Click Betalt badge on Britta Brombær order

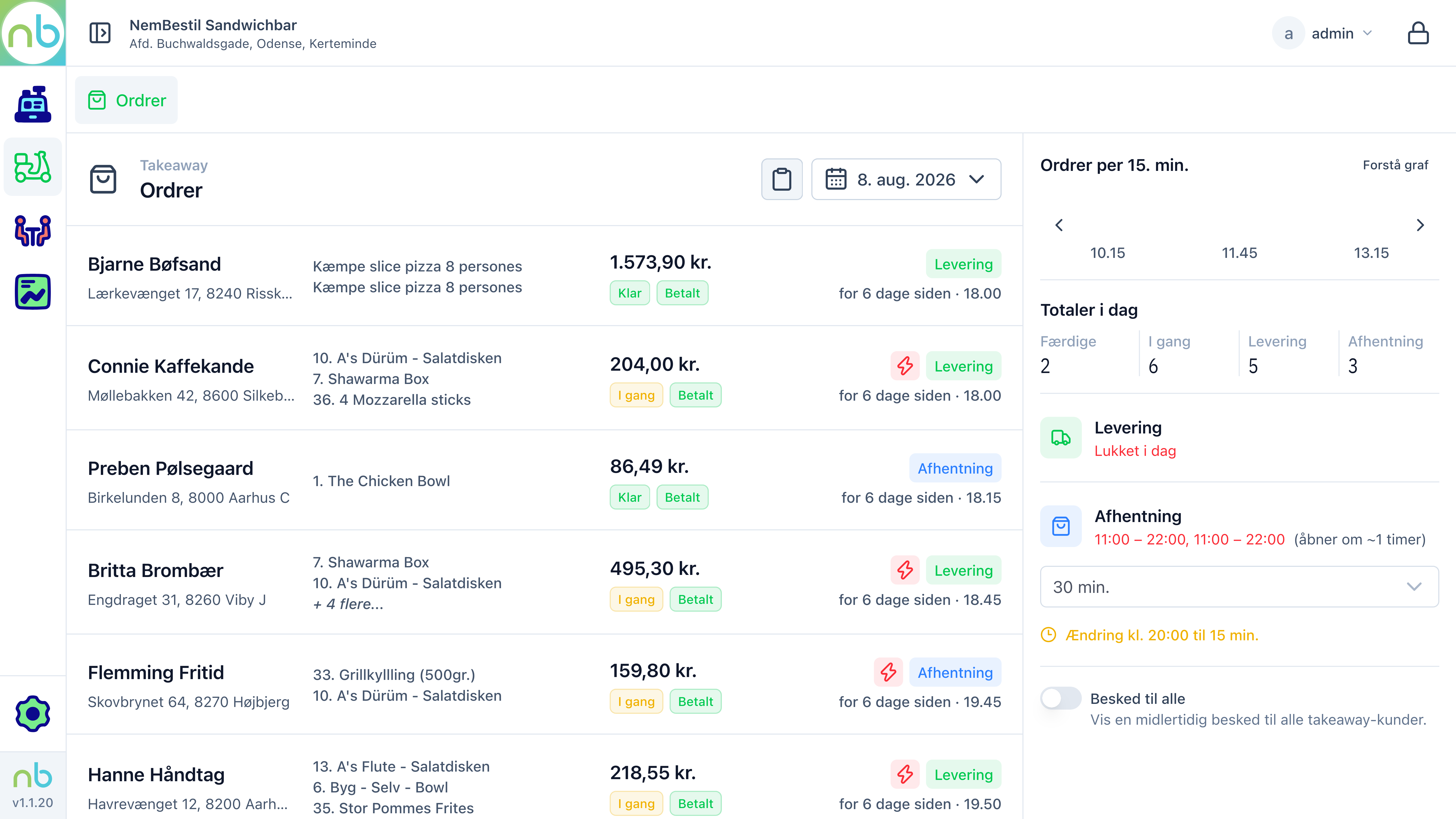pos(695,599)
